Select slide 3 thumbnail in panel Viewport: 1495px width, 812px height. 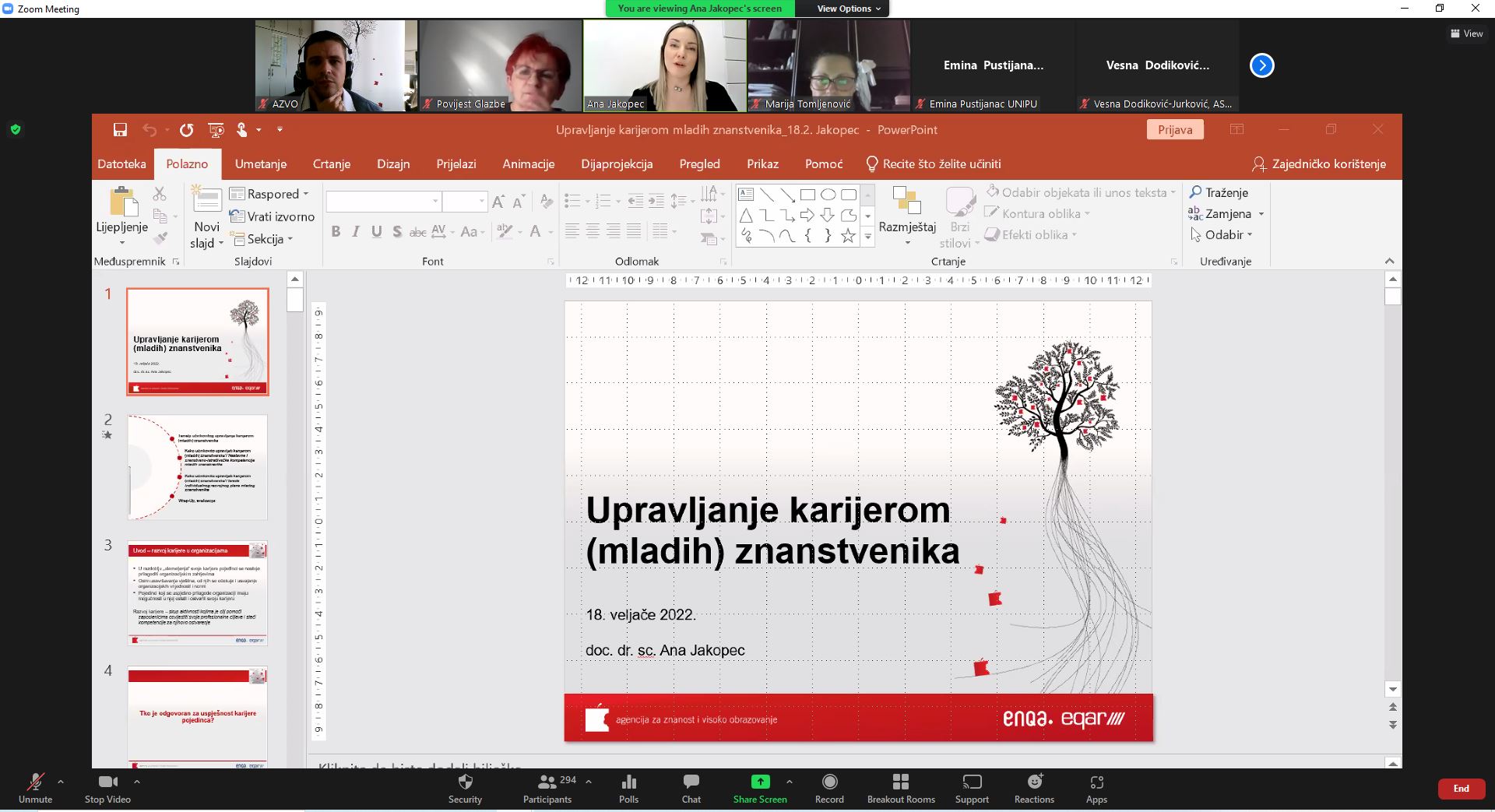(198, 593)
